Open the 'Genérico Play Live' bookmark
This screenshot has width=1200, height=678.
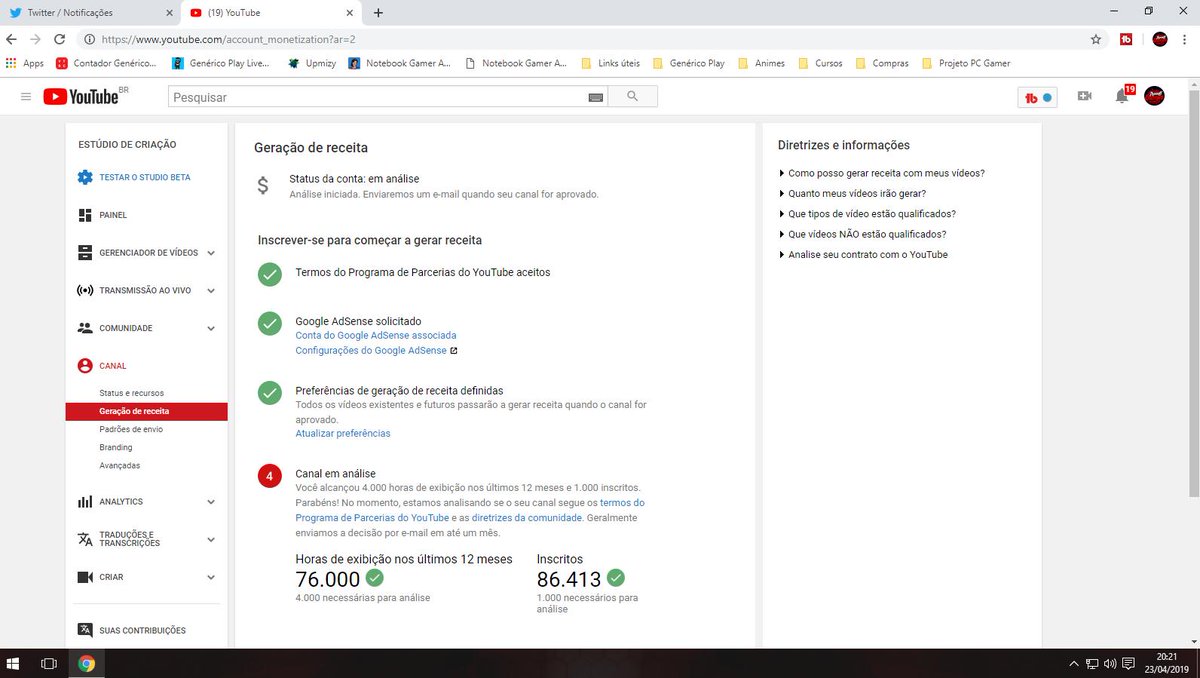[221, 63]
